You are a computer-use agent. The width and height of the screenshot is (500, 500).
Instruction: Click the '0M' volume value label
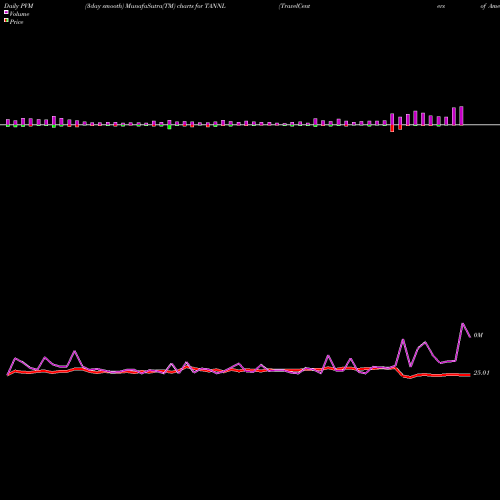click(478, 335)
